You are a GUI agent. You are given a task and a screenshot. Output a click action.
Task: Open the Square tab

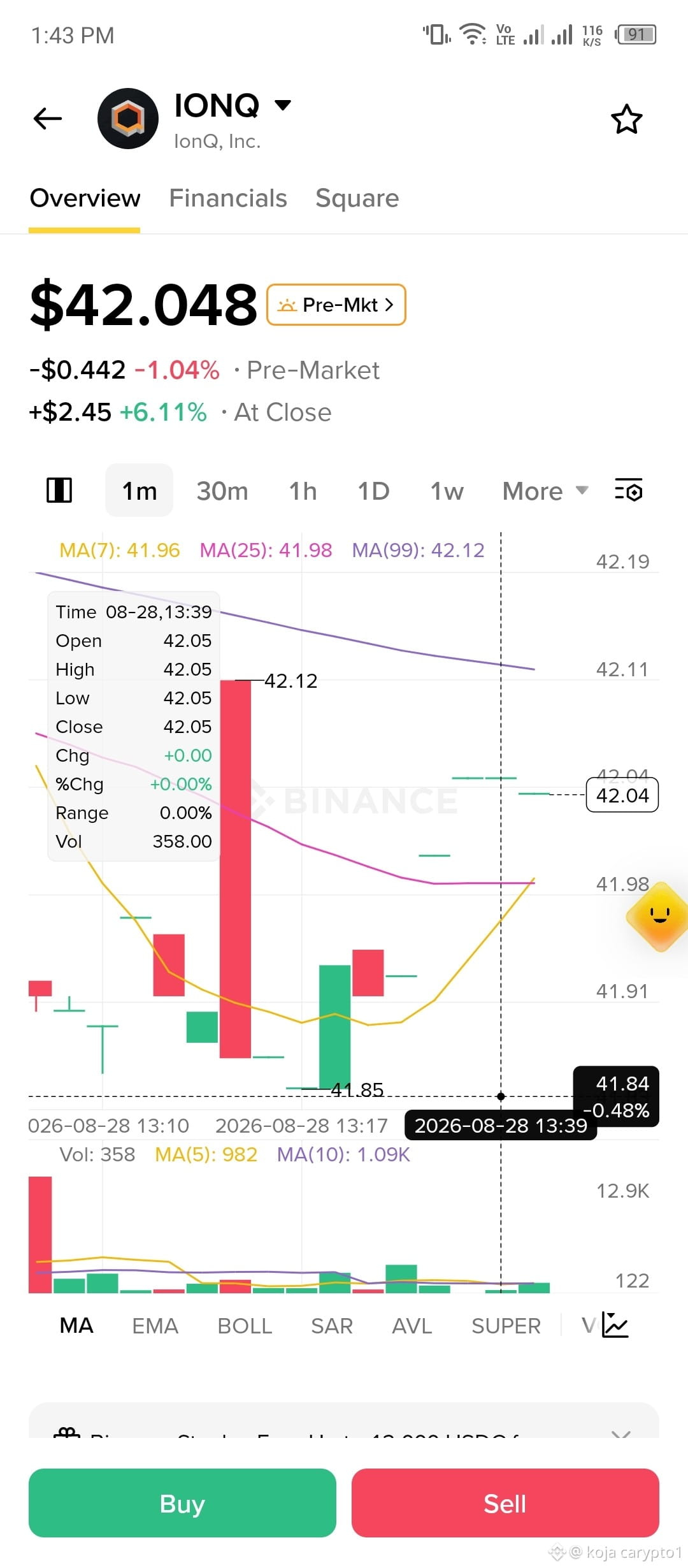pyautogui.click(x=357, y=198)
